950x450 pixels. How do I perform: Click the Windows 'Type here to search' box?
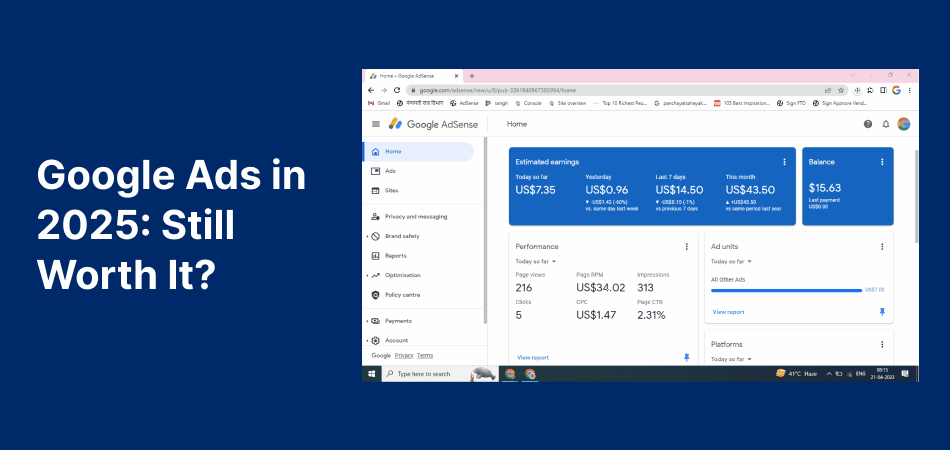click(x=439, y=374)
